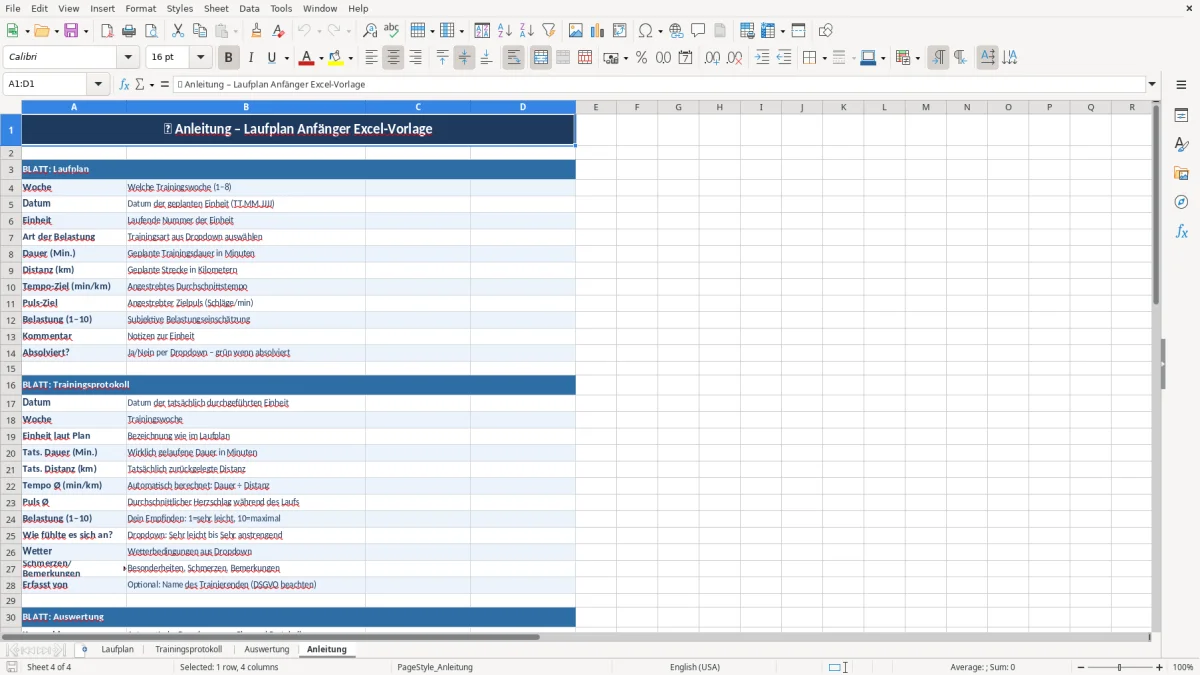Toggle left-to-right text direction

[x=938, y=58]
